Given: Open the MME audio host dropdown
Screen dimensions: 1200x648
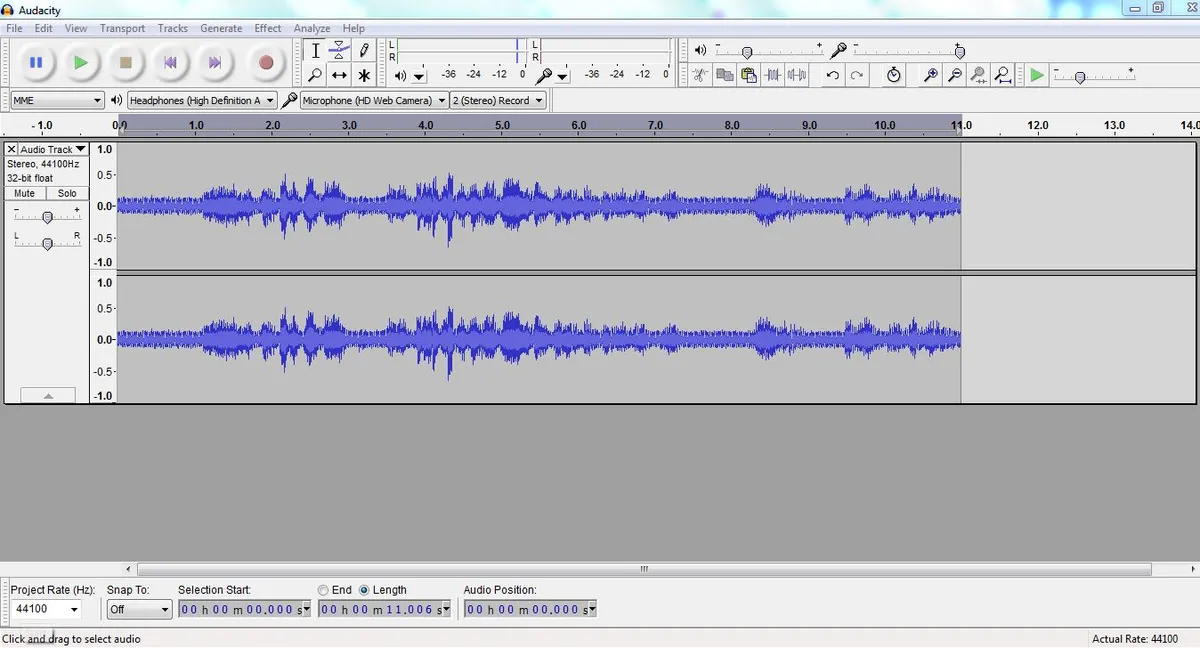Looking at the screenshot, I should click(57, 100).
